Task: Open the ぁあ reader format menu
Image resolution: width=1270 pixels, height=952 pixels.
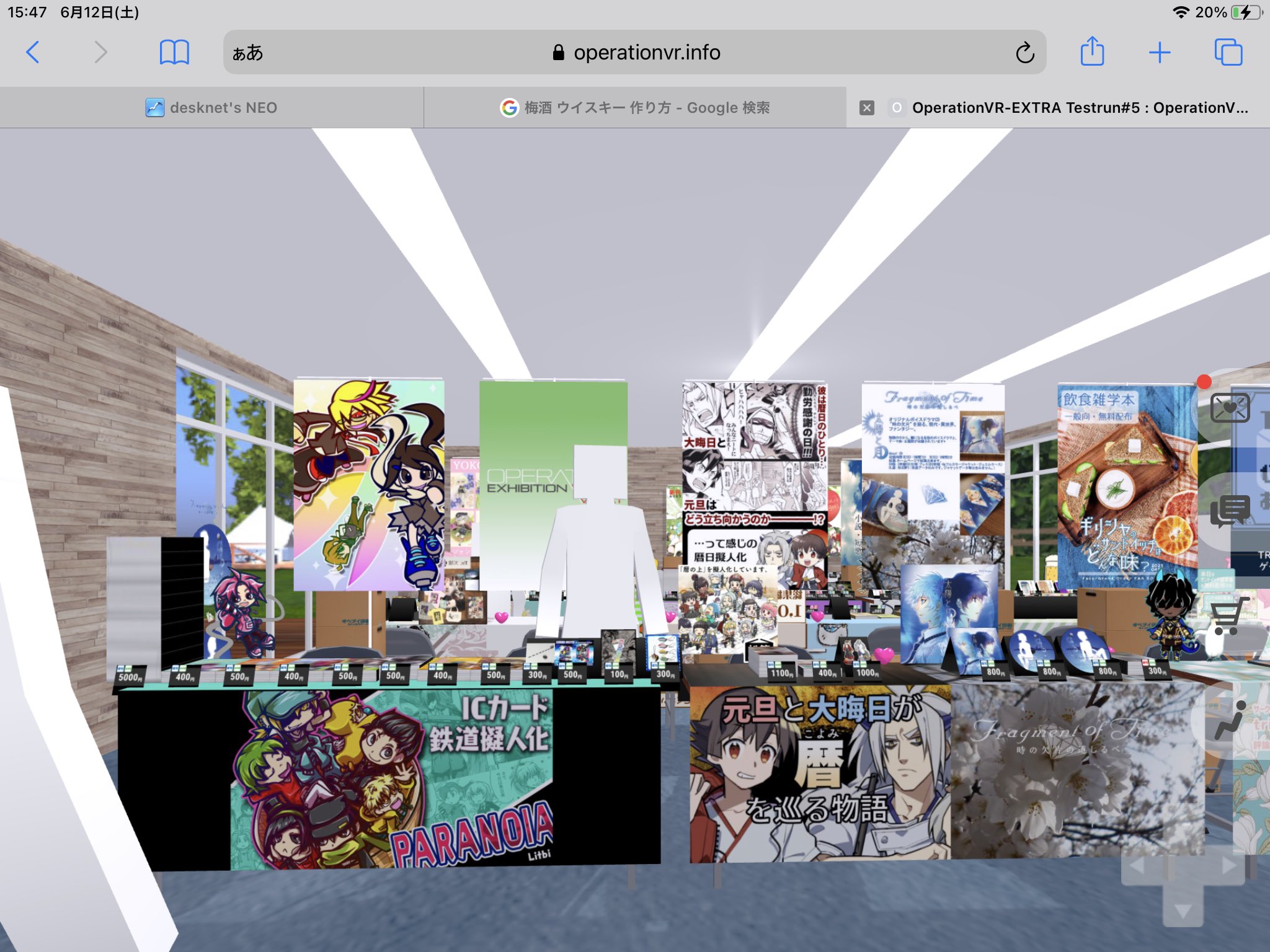Action: [x=247, y=53]
